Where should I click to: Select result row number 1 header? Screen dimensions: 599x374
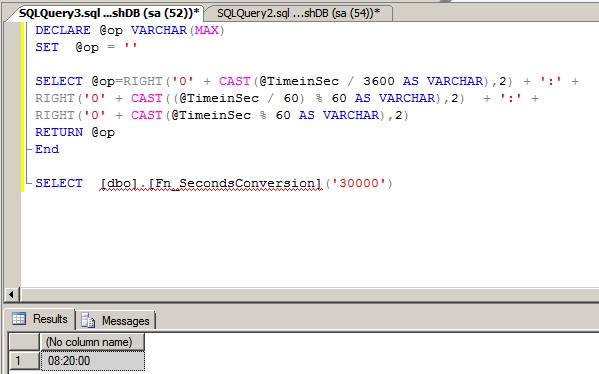pyautogui.click(x=24, y=361)
